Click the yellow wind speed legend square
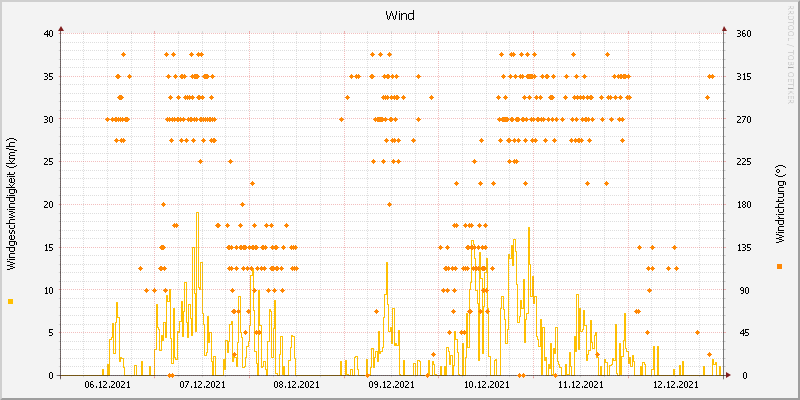 pos(11,302)
